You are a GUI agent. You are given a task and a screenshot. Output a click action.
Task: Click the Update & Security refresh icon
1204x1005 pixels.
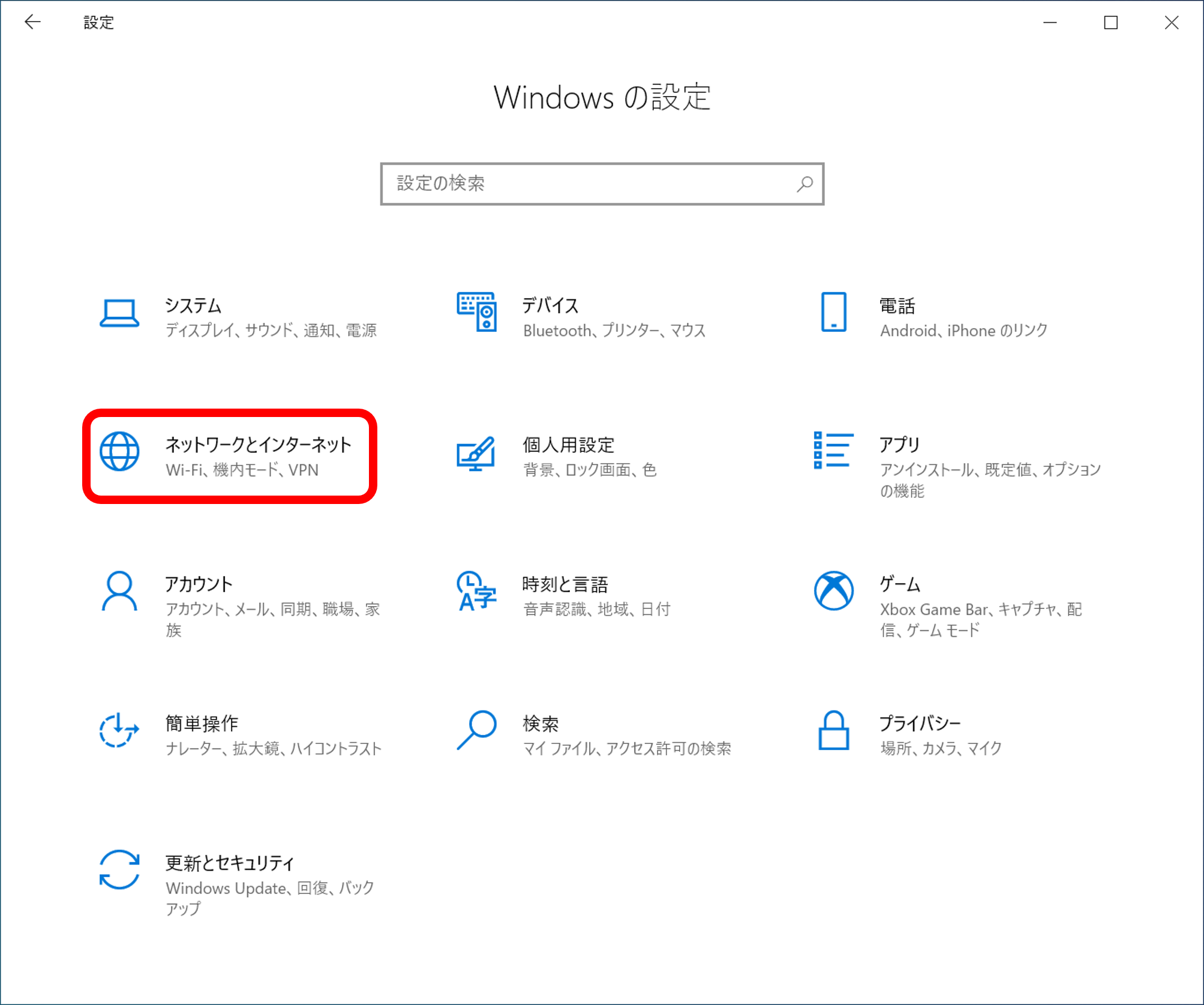point(119,869)
